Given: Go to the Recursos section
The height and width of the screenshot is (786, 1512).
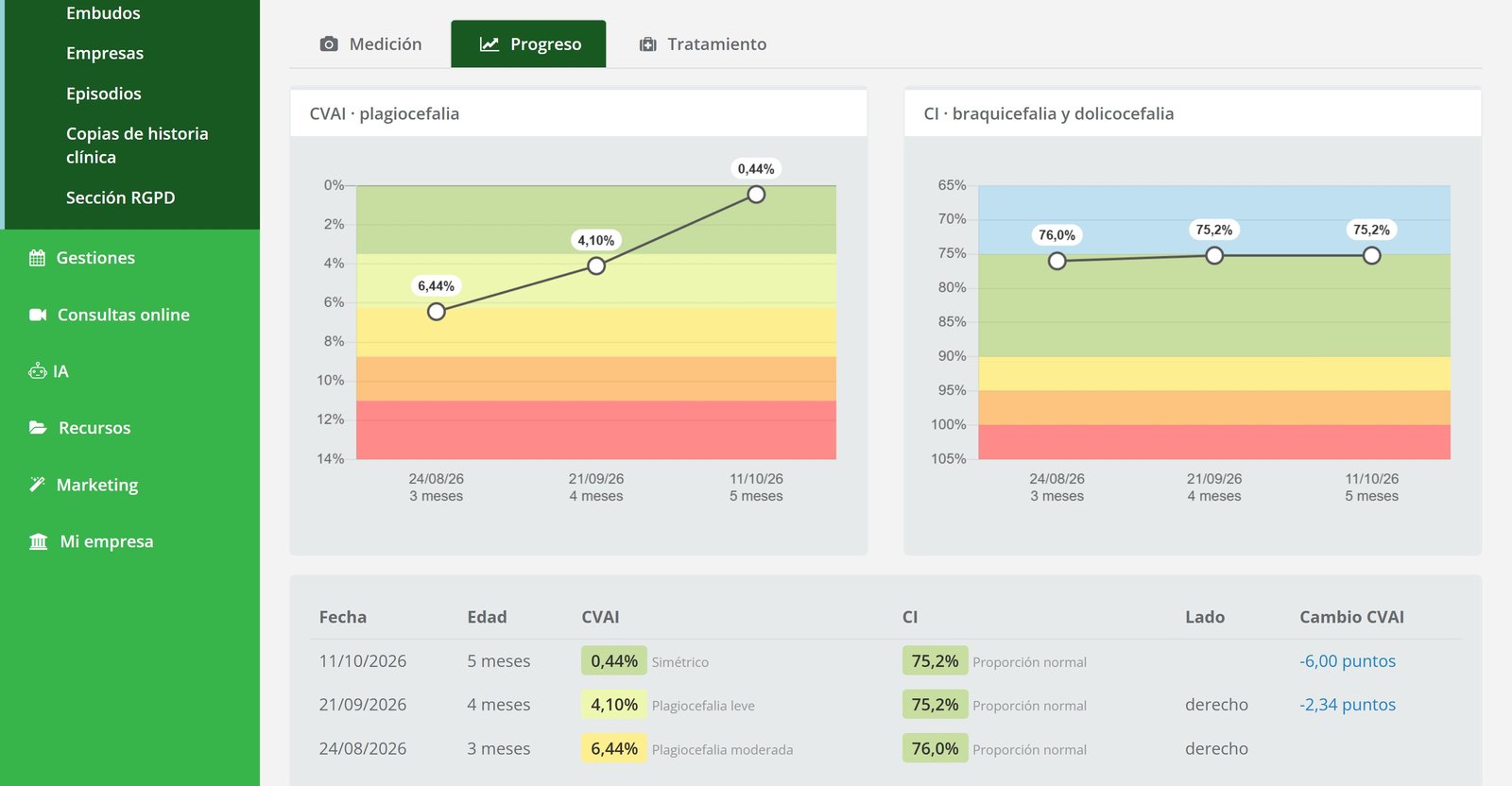Looking at the screenshot, I should (94, 428).
